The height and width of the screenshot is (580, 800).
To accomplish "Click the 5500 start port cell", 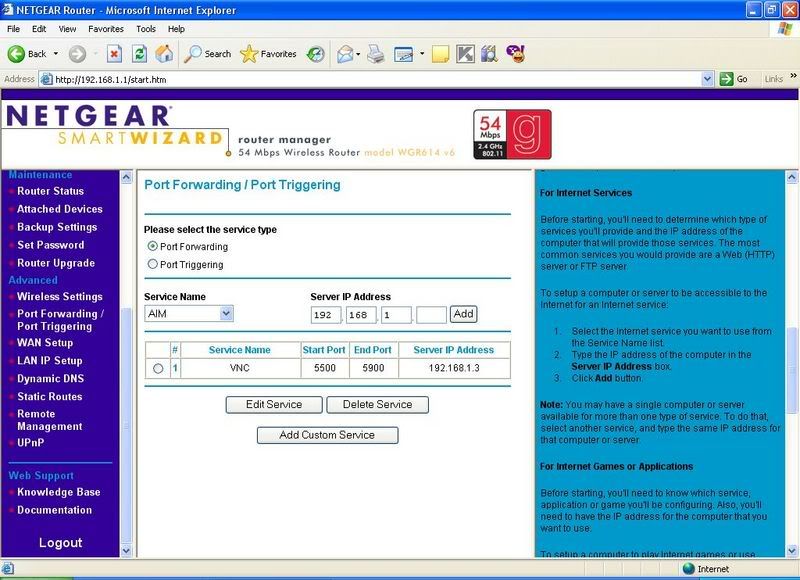I will (x=325, y=368).
